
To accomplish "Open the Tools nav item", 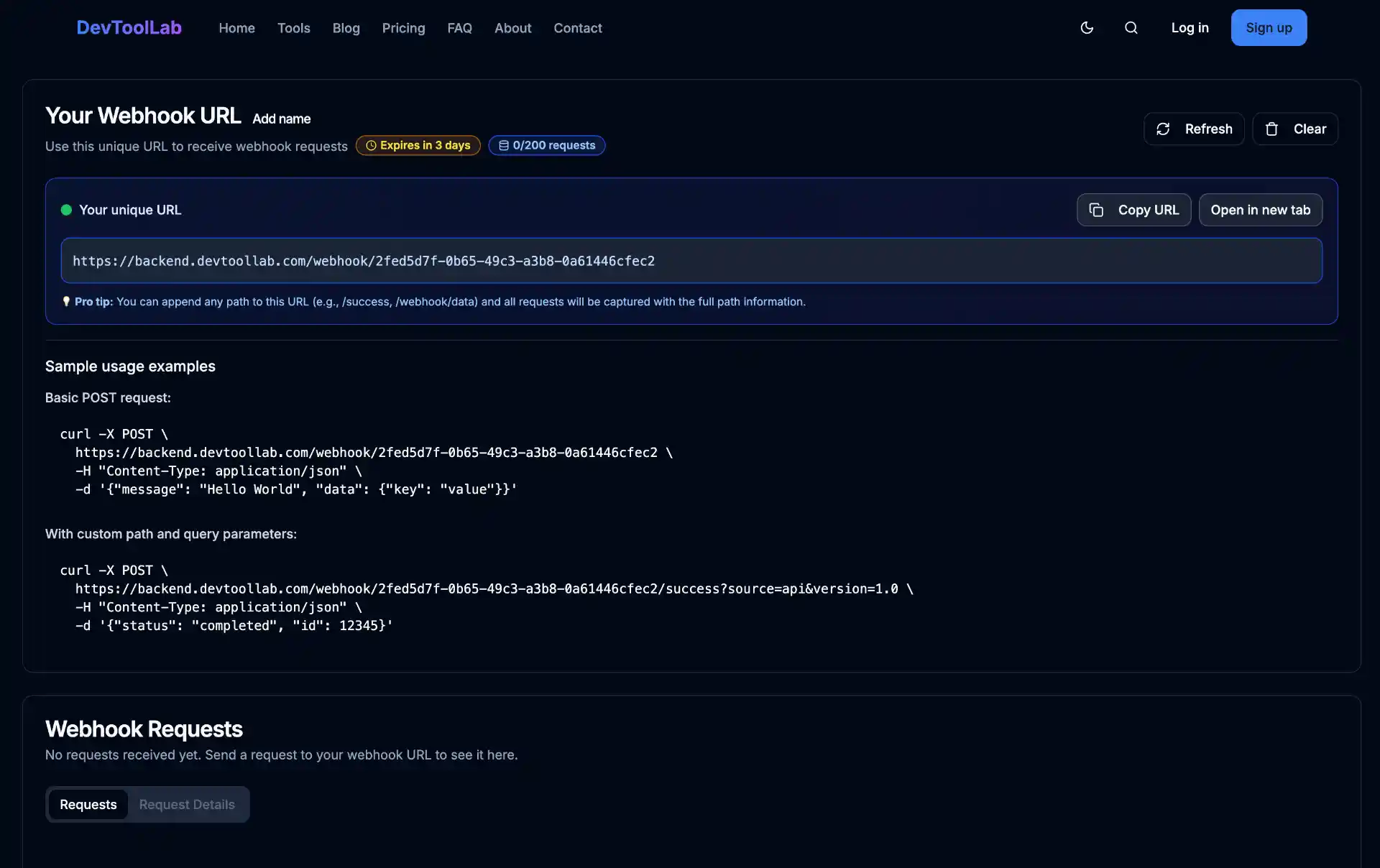I will point(294,28).
